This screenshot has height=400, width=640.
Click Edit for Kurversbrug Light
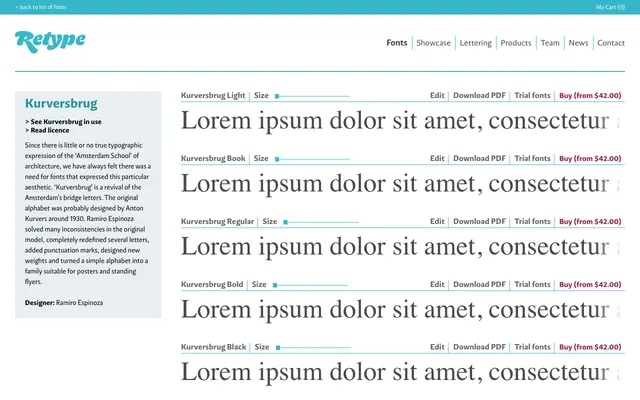point(437,96)
